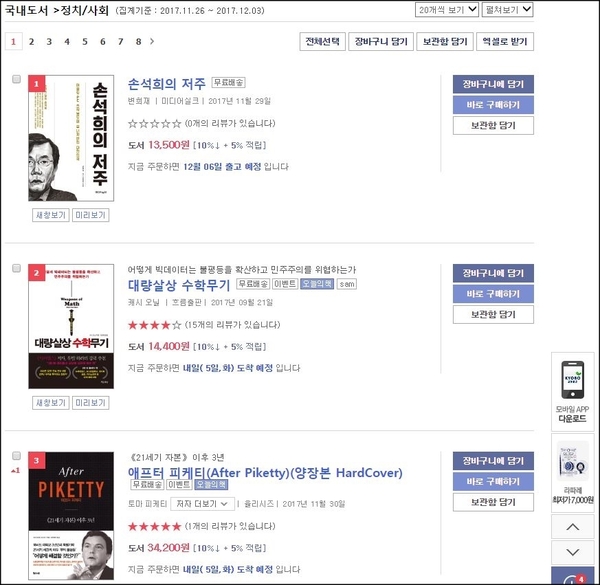
Task: Expand 저자 더보기 author dropdown
Action: 202,504
